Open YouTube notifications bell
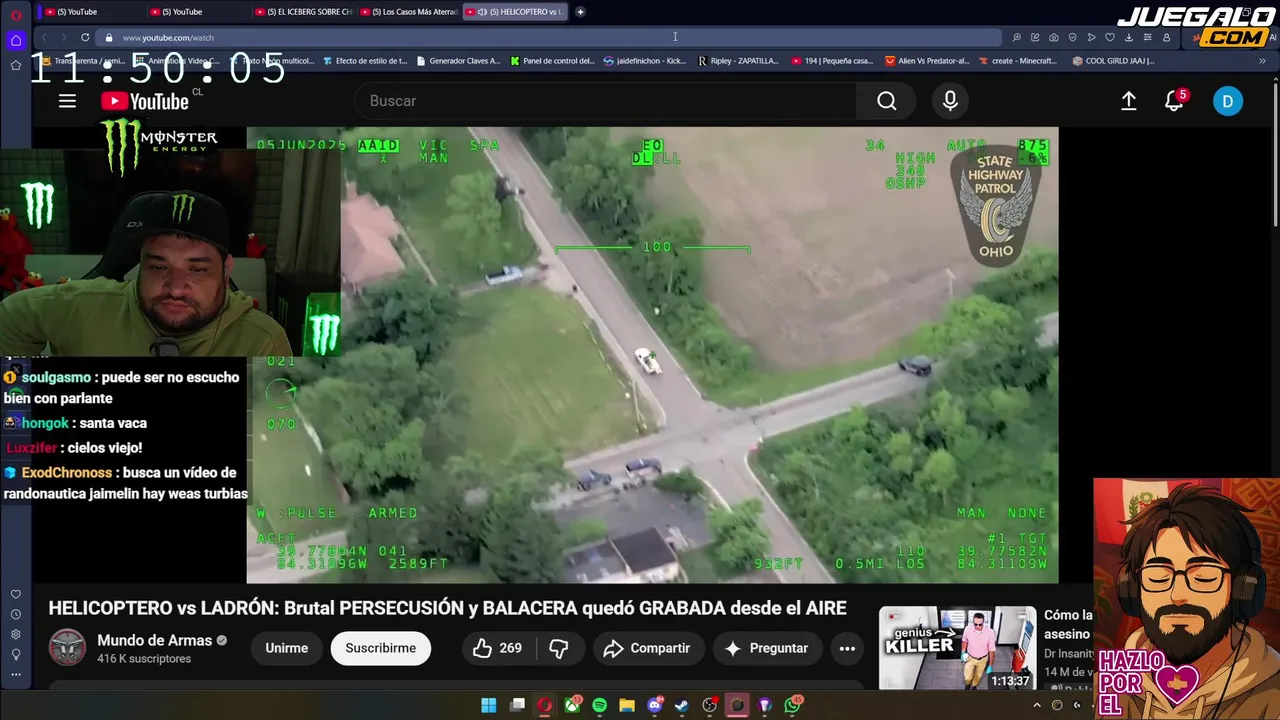 1175,101
